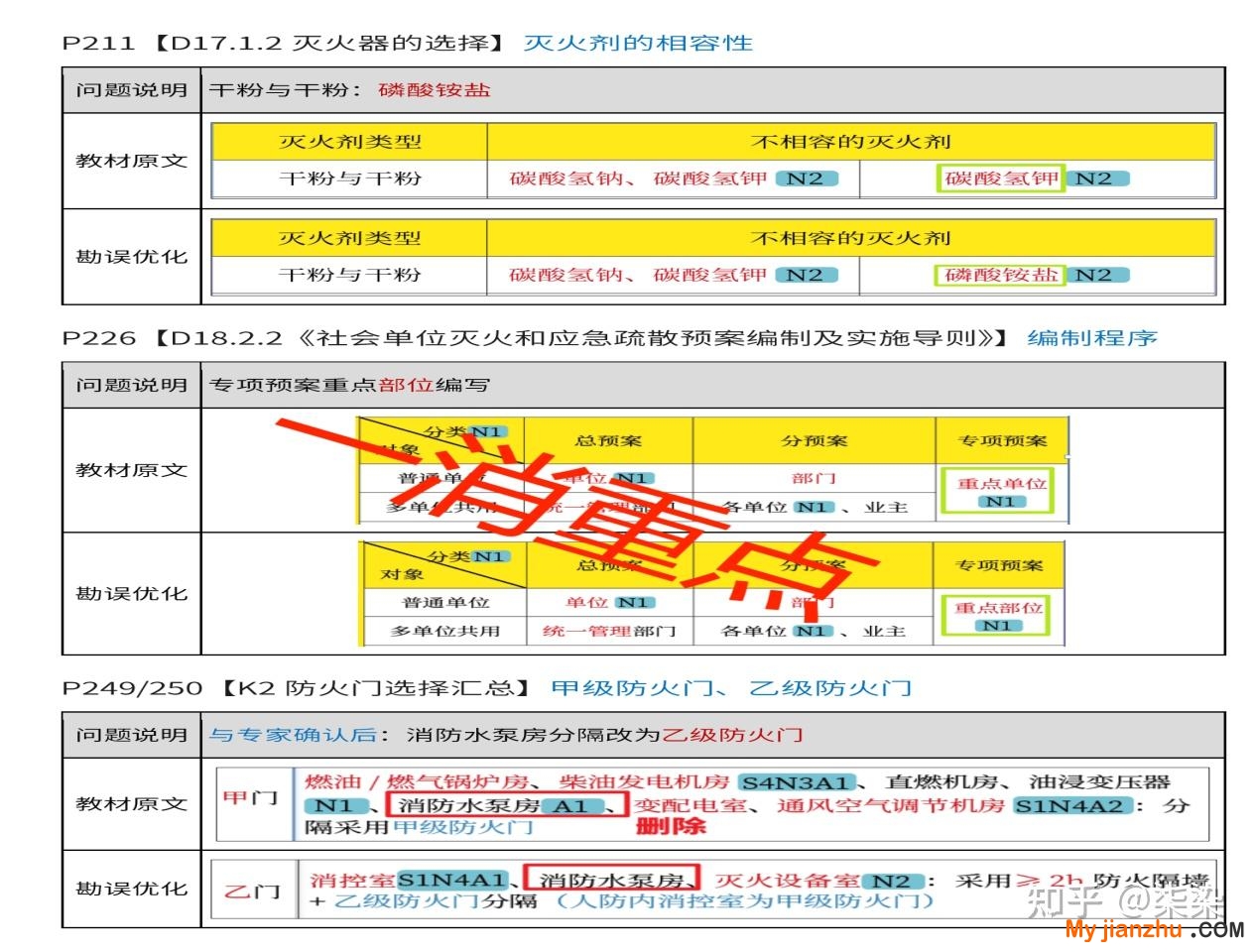Click '燃油 / 燃气锅炉房' in the 甲门 row
The height and width of the screenshot is (952, 1257).
[417, 782]
